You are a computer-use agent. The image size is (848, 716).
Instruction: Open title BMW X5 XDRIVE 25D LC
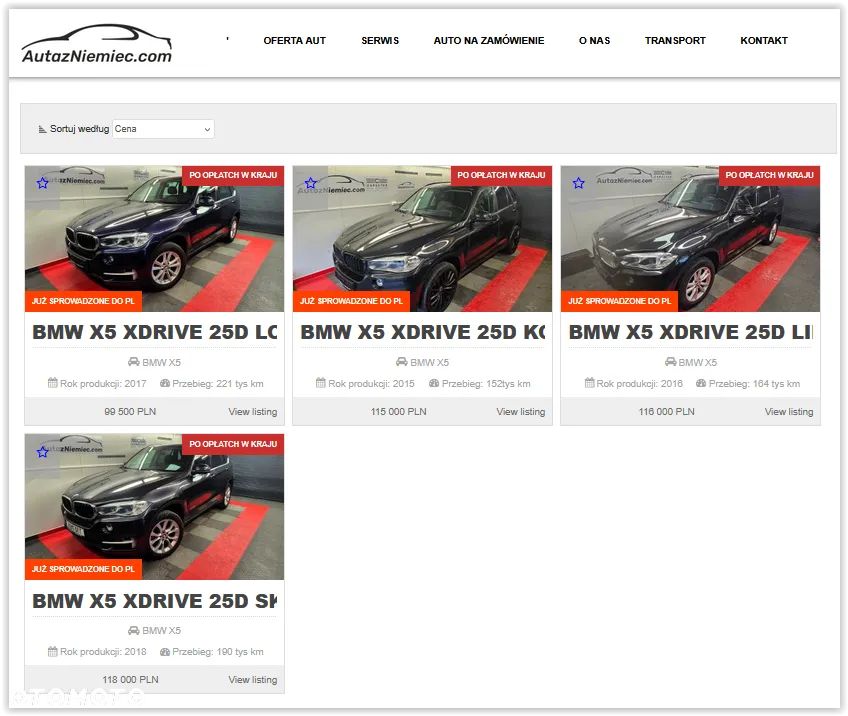pos(155,332)
